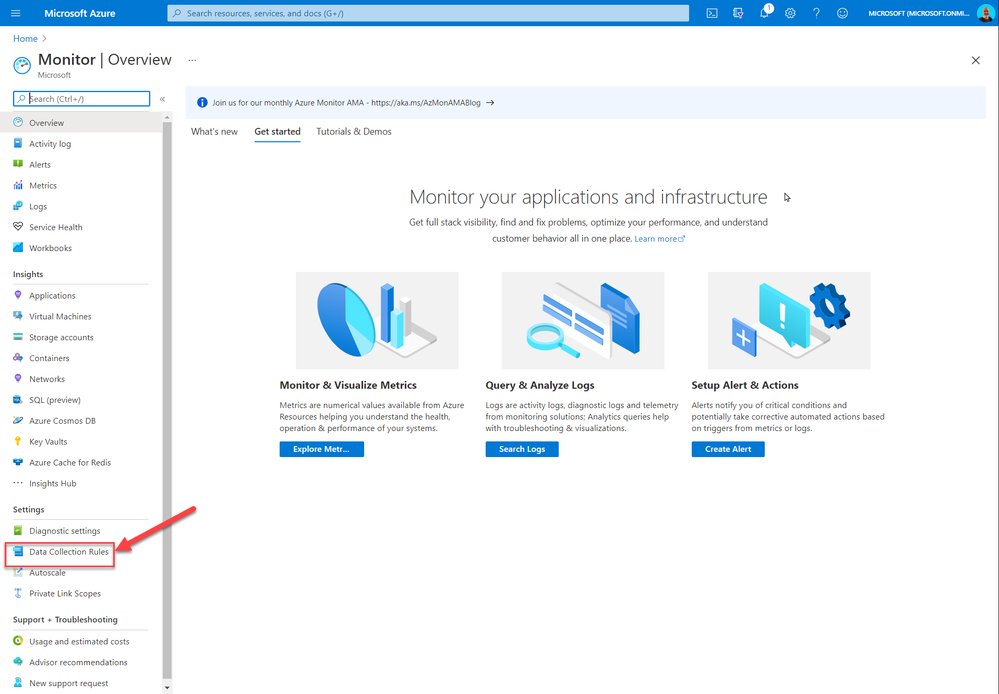Image resolution: width=999 pixels, height=694 pixels.
Task: Click the Azure Cache for Redis icon
Action: coord(18,462)
